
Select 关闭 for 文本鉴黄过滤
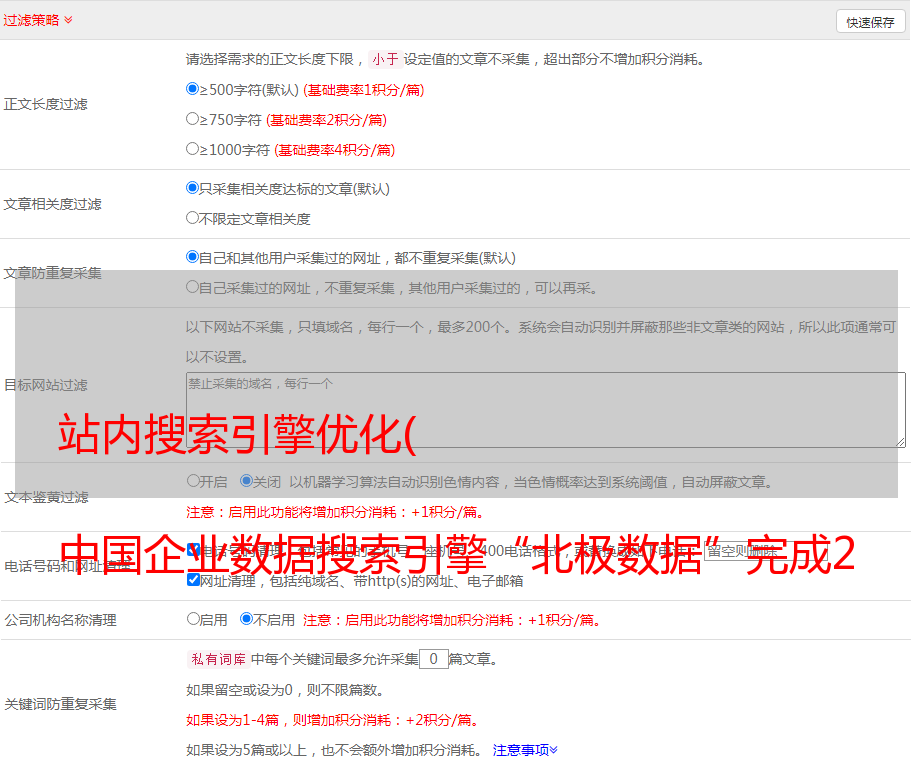tap(247, 481)
